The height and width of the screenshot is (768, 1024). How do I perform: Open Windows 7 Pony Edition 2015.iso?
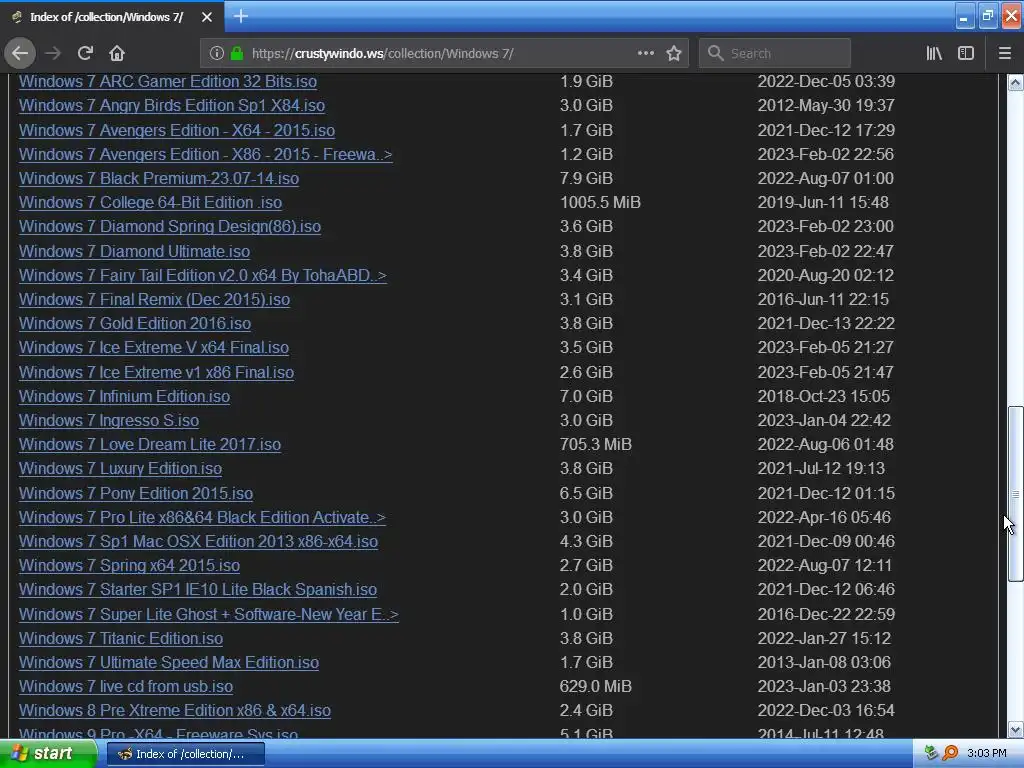coord(136,494)
